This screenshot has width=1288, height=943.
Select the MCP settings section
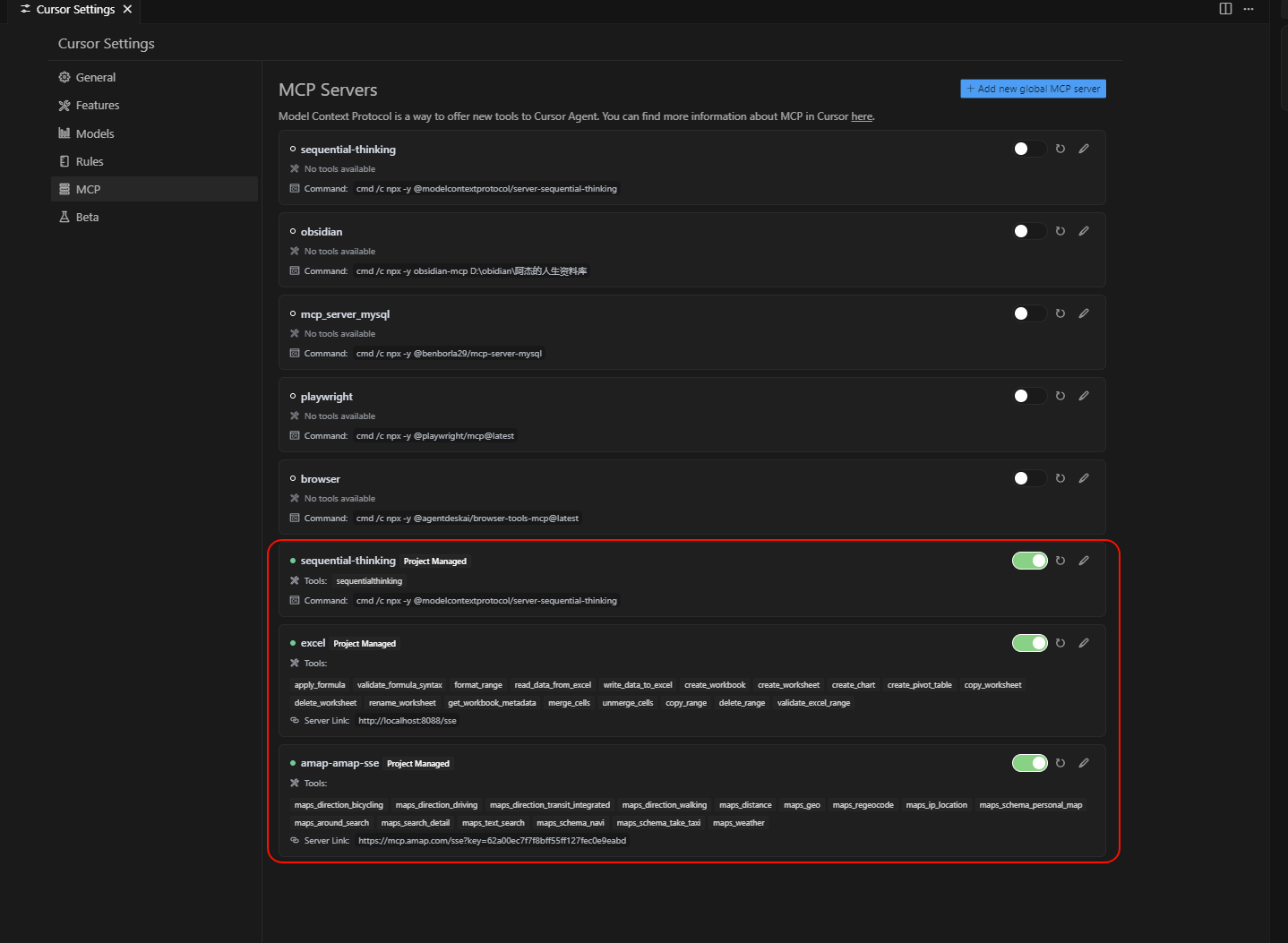154,189
